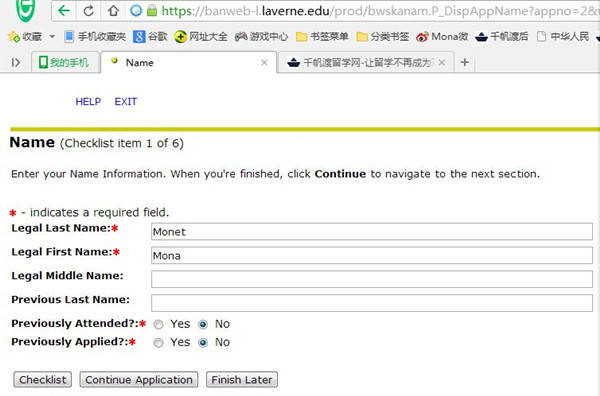Click the Finish Later button

point(242,380)
